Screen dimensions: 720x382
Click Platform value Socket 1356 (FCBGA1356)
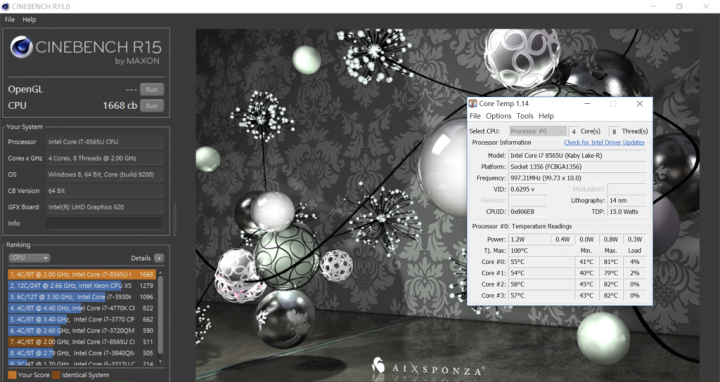point(577,167)
